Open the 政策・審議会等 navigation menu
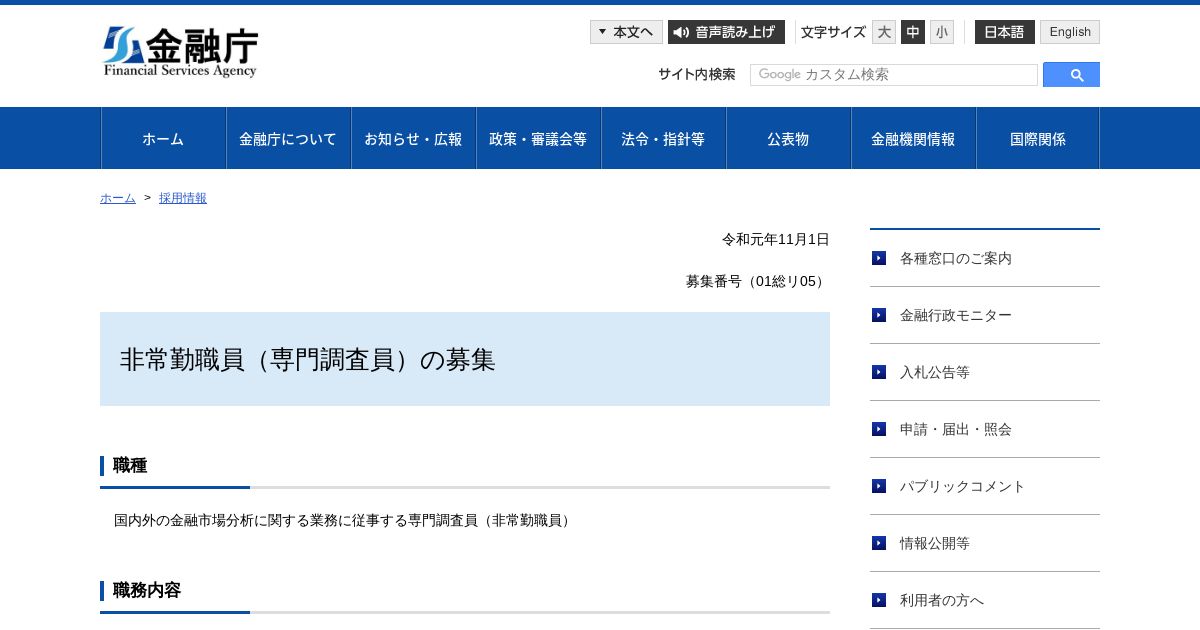Viewport: 1200px width, 630px height. (x=538, y=138)
